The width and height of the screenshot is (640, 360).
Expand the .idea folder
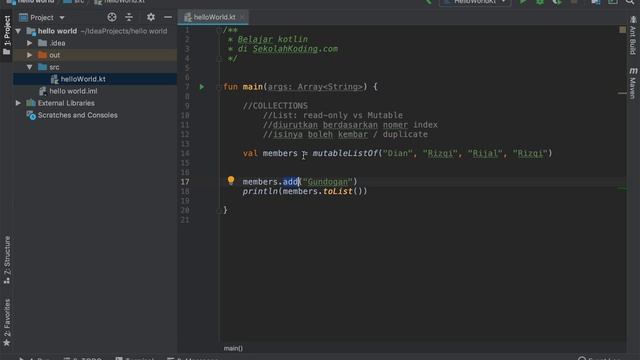click(29, 43)
